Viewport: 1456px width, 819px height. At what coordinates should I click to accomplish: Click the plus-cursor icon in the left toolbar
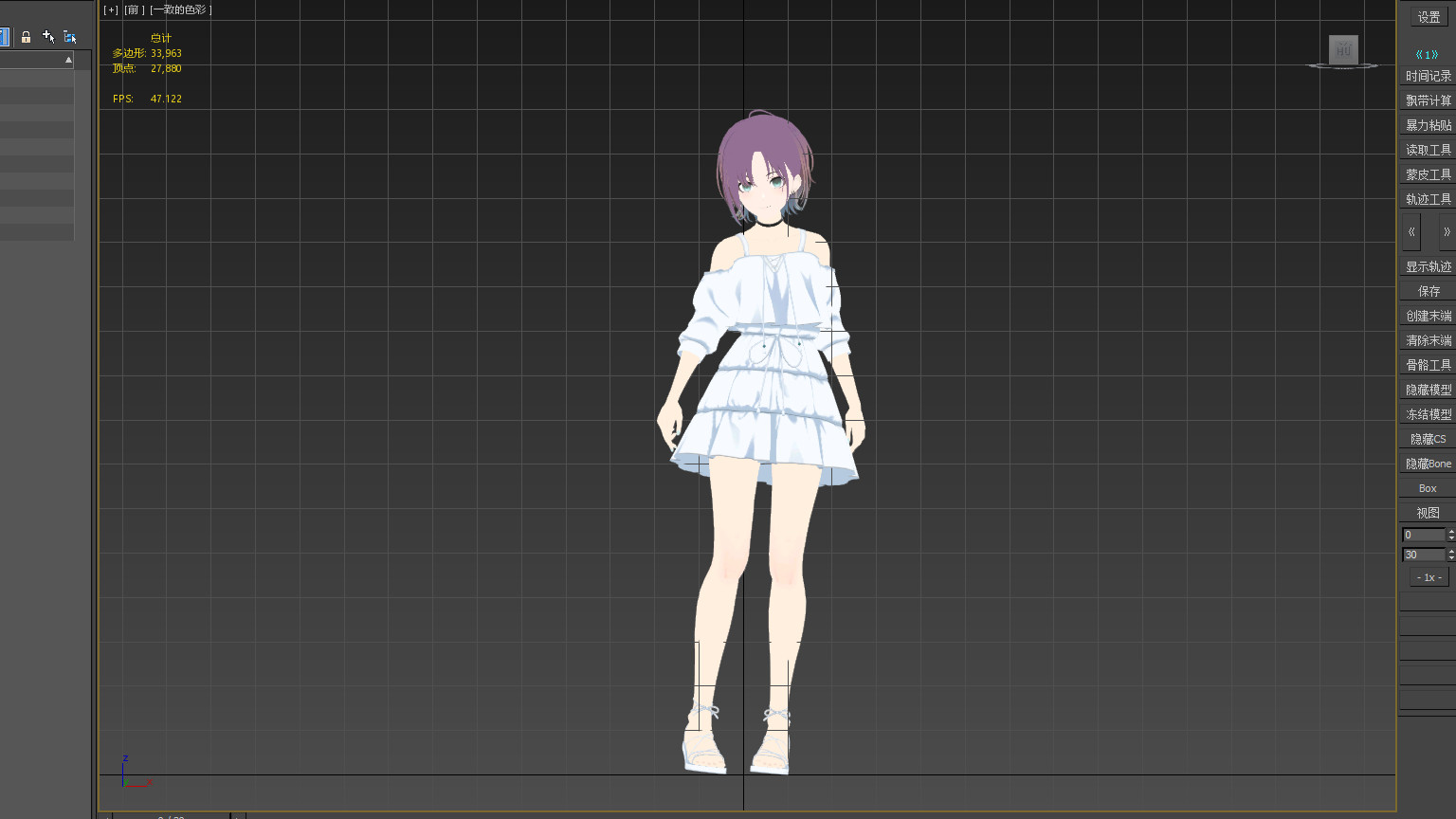point(48,37)
